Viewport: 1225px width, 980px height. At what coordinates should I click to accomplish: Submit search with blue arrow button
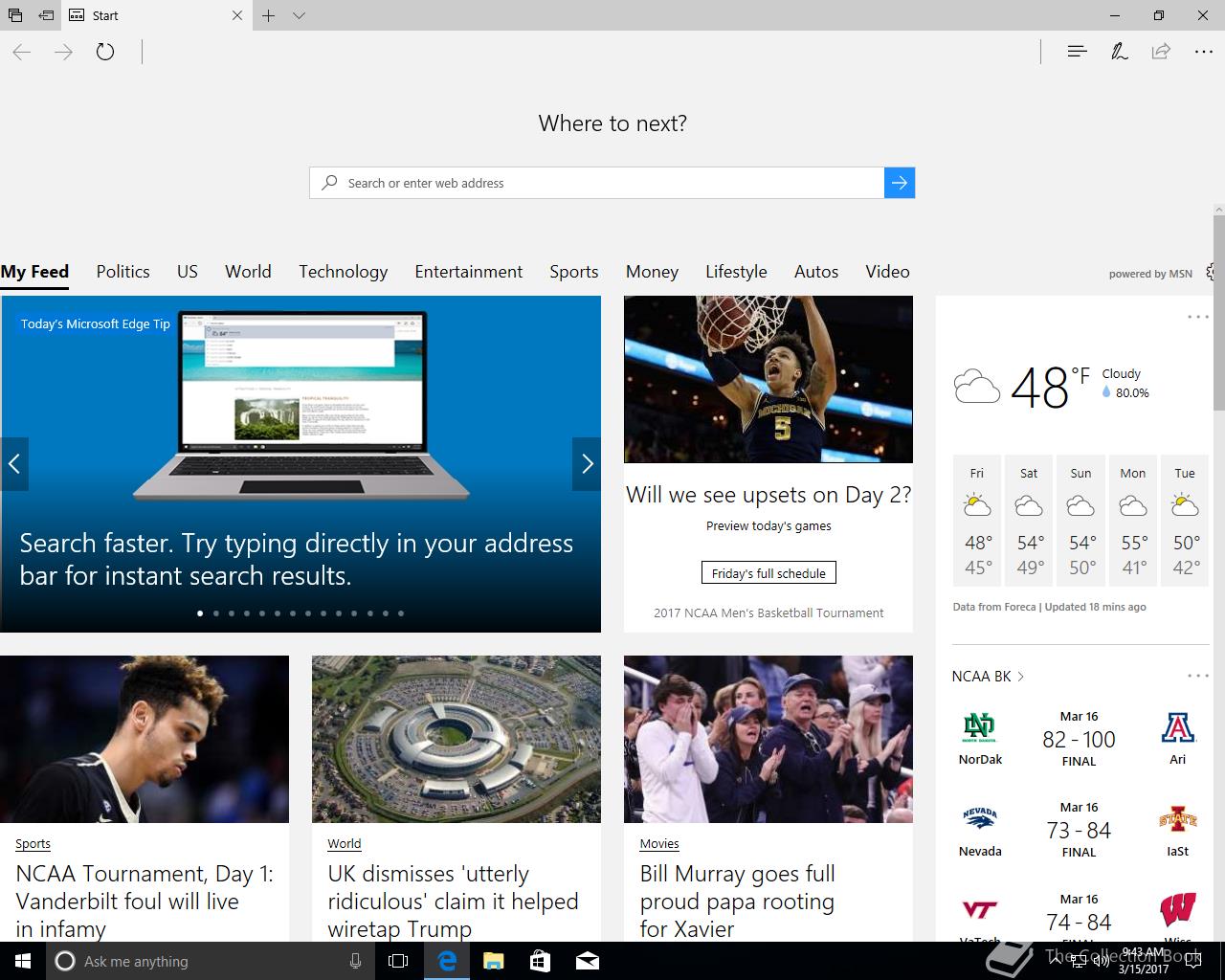(900, 183)
